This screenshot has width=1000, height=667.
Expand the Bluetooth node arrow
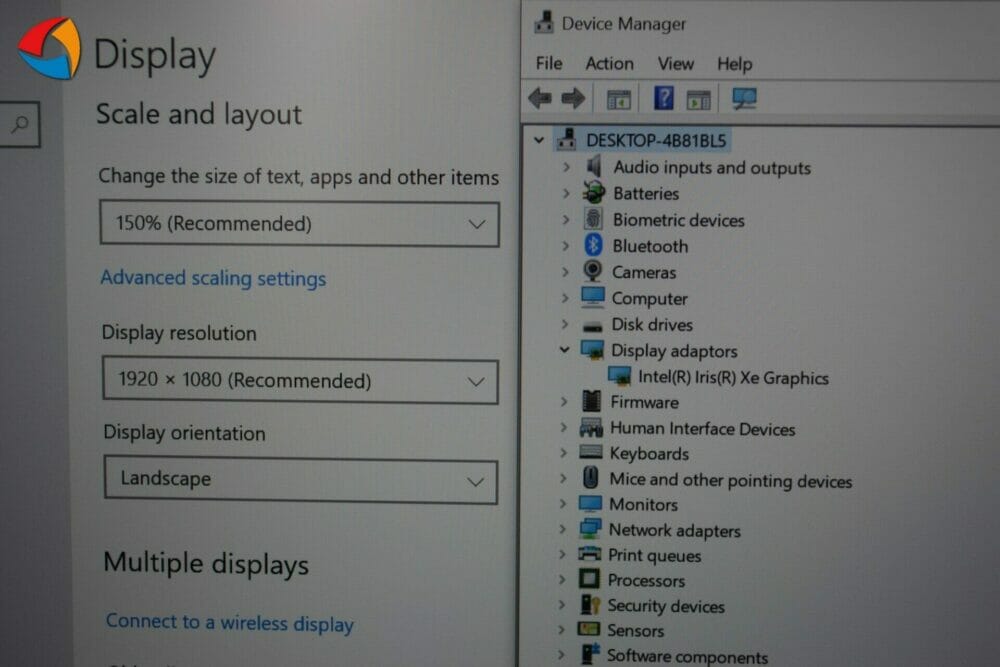point(566,246)
